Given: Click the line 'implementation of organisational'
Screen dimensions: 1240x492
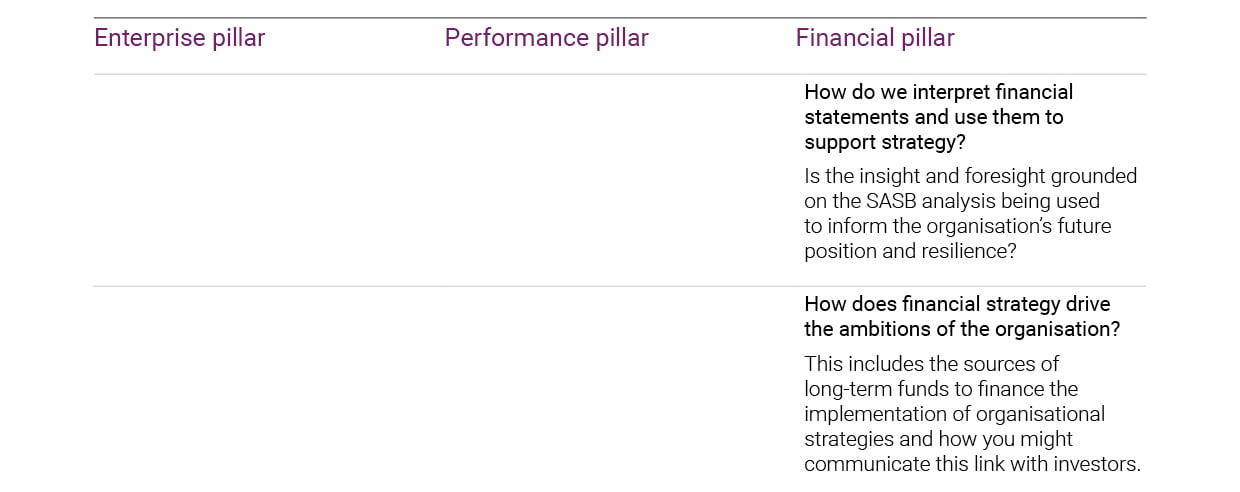Looking at the screenshot, I should [953, 413].
